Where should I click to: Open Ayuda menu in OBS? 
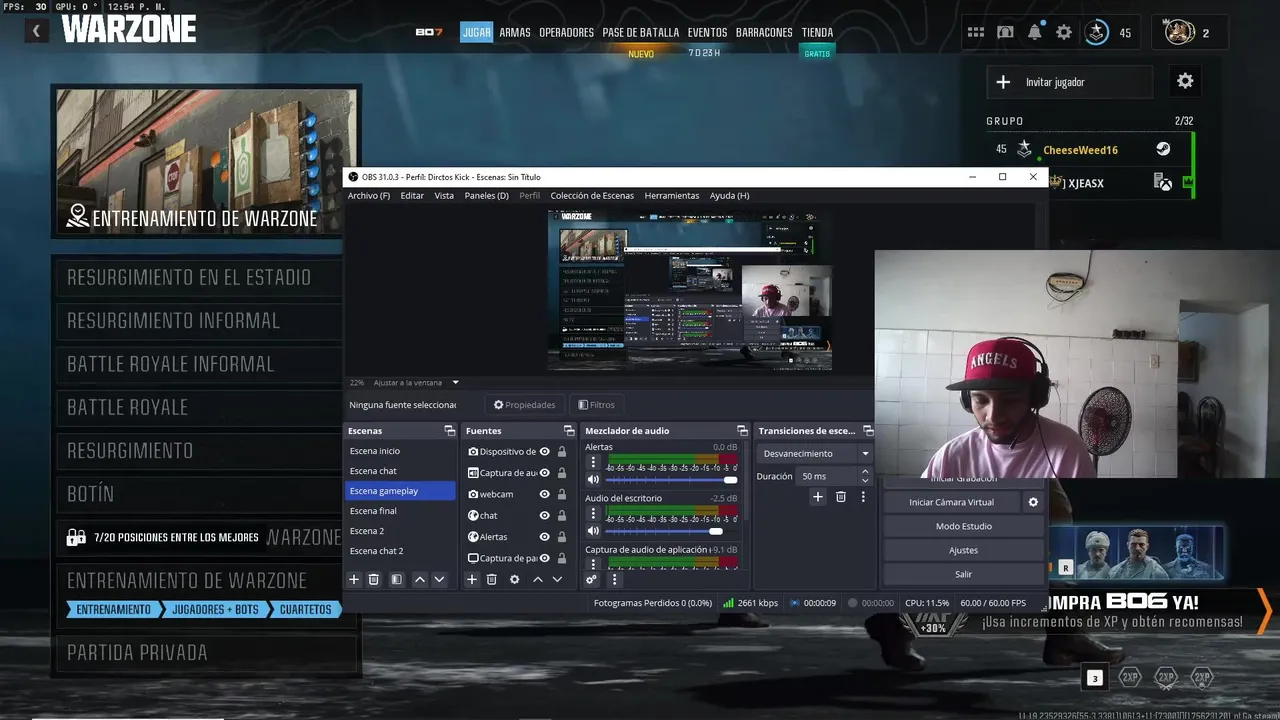tap(730, 196)
